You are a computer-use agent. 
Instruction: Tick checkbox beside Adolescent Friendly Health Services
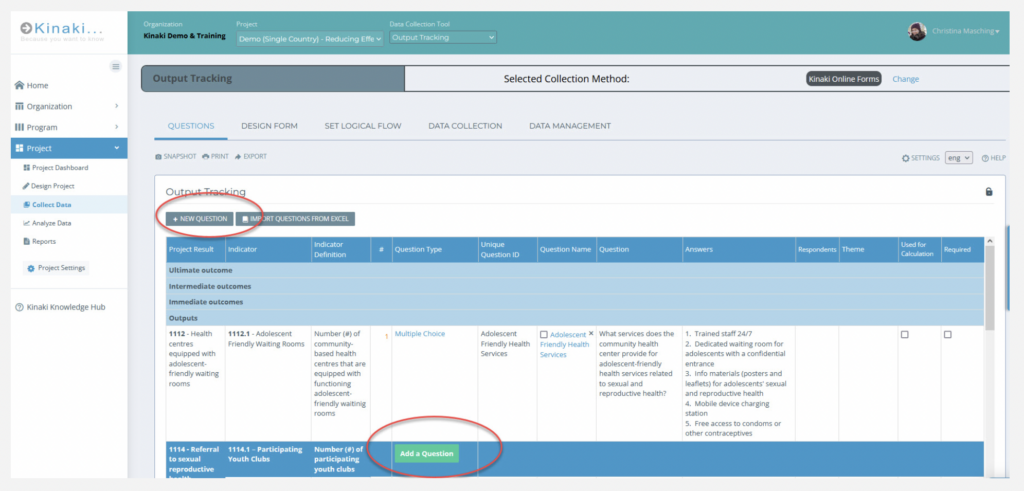coord(544,334)
